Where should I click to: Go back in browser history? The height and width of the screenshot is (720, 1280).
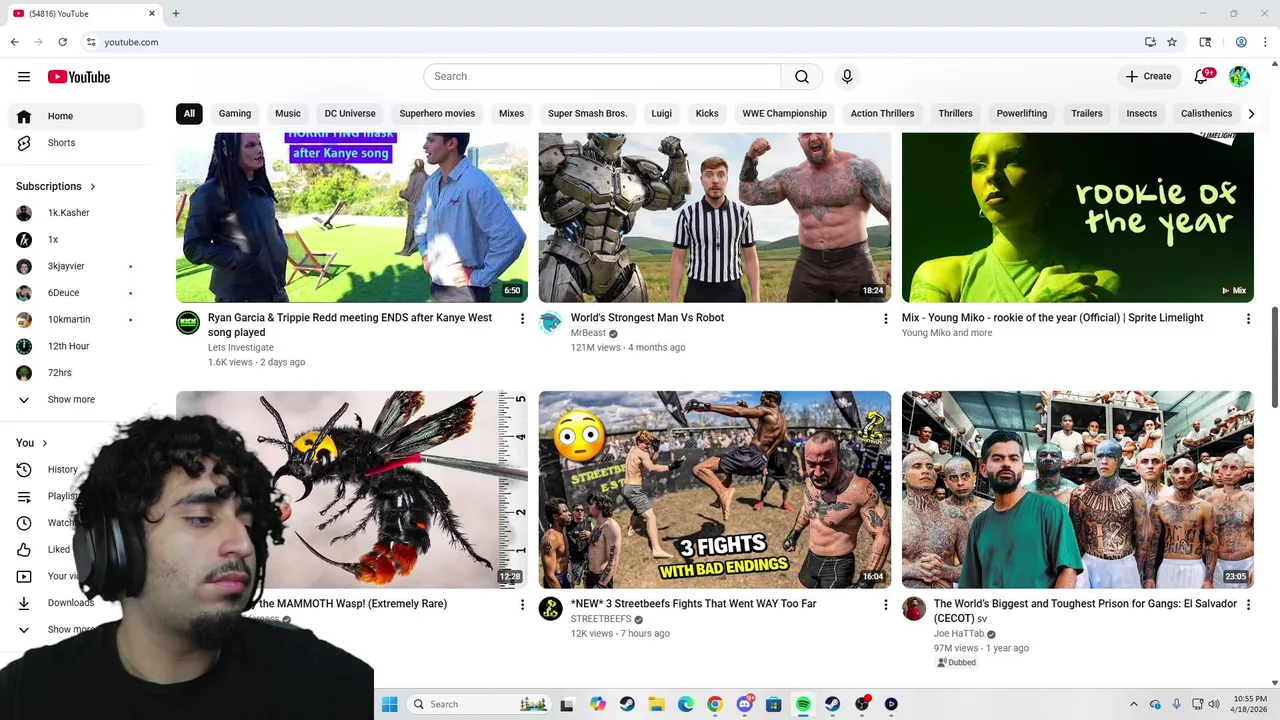coord(15,42)
